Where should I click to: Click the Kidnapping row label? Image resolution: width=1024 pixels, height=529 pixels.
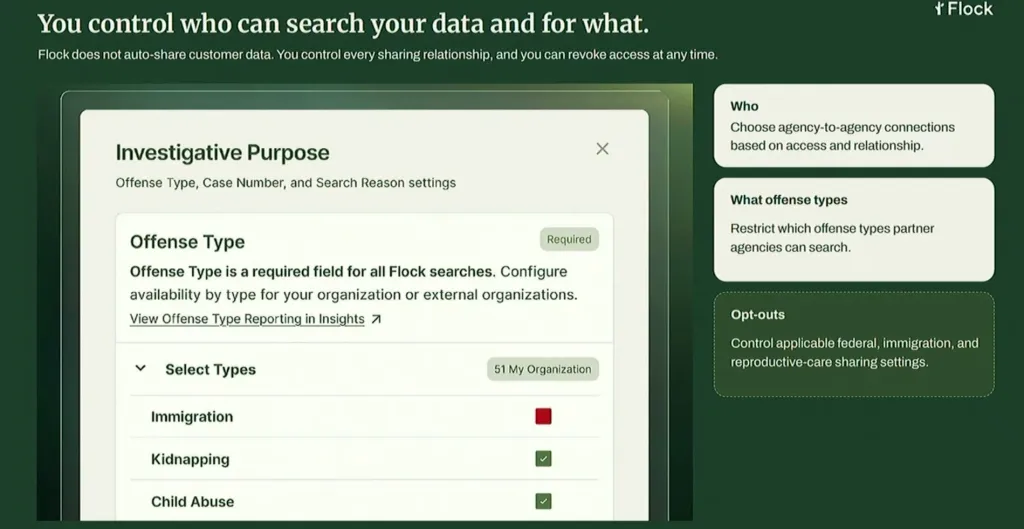click(190, 459)
